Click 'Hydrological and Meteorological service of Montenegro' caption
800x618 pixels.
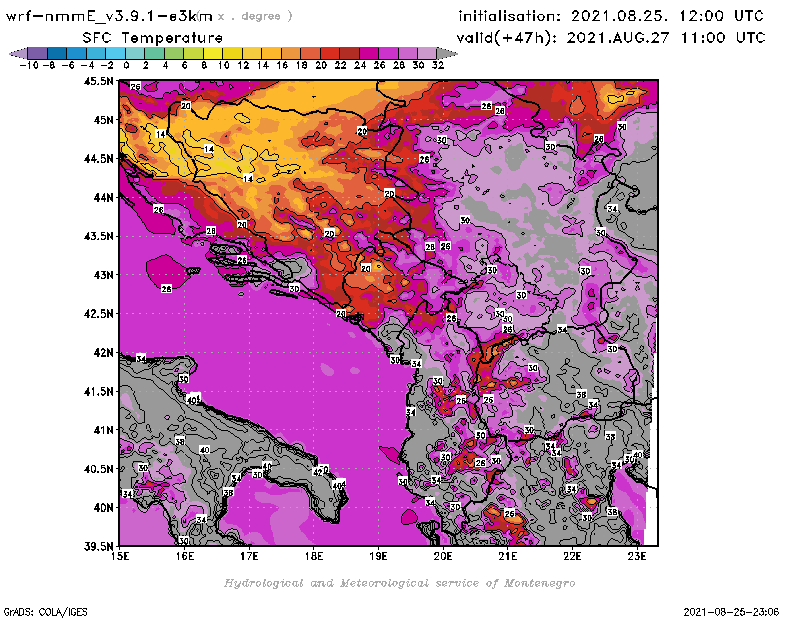(x=399, y=583)
